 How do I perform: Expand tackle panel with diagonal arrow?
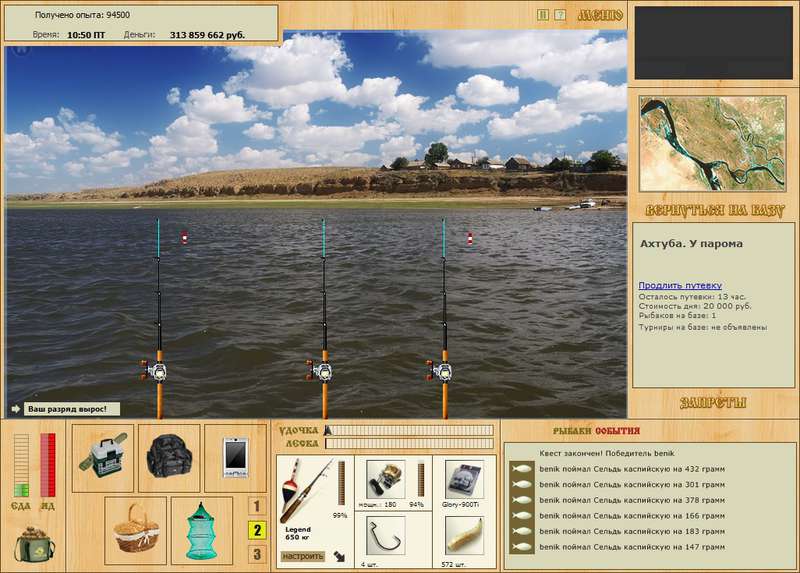tap(339, 556)
